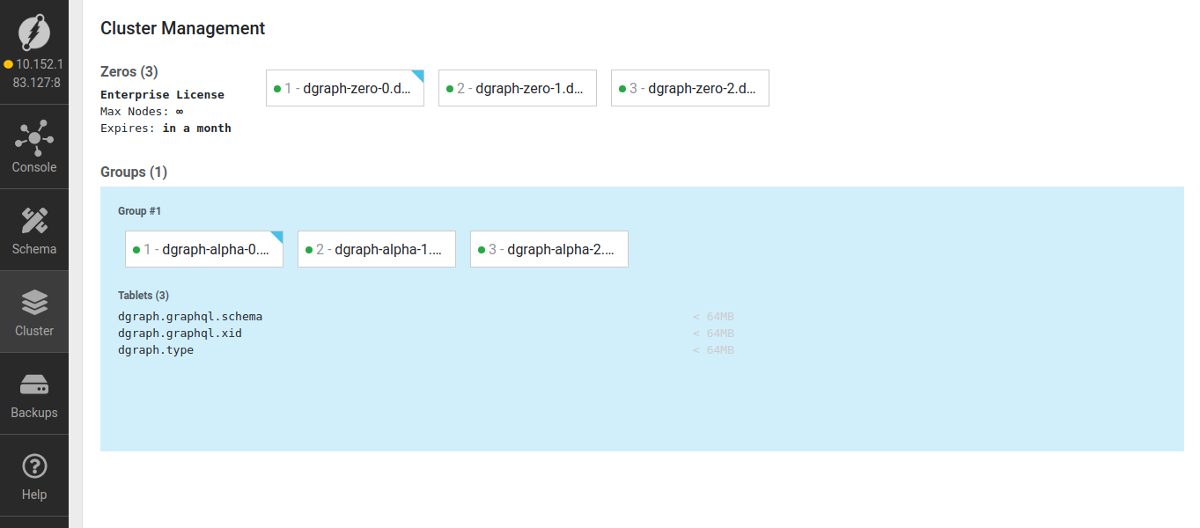Open the Schema sidebar item

[34, 230]
